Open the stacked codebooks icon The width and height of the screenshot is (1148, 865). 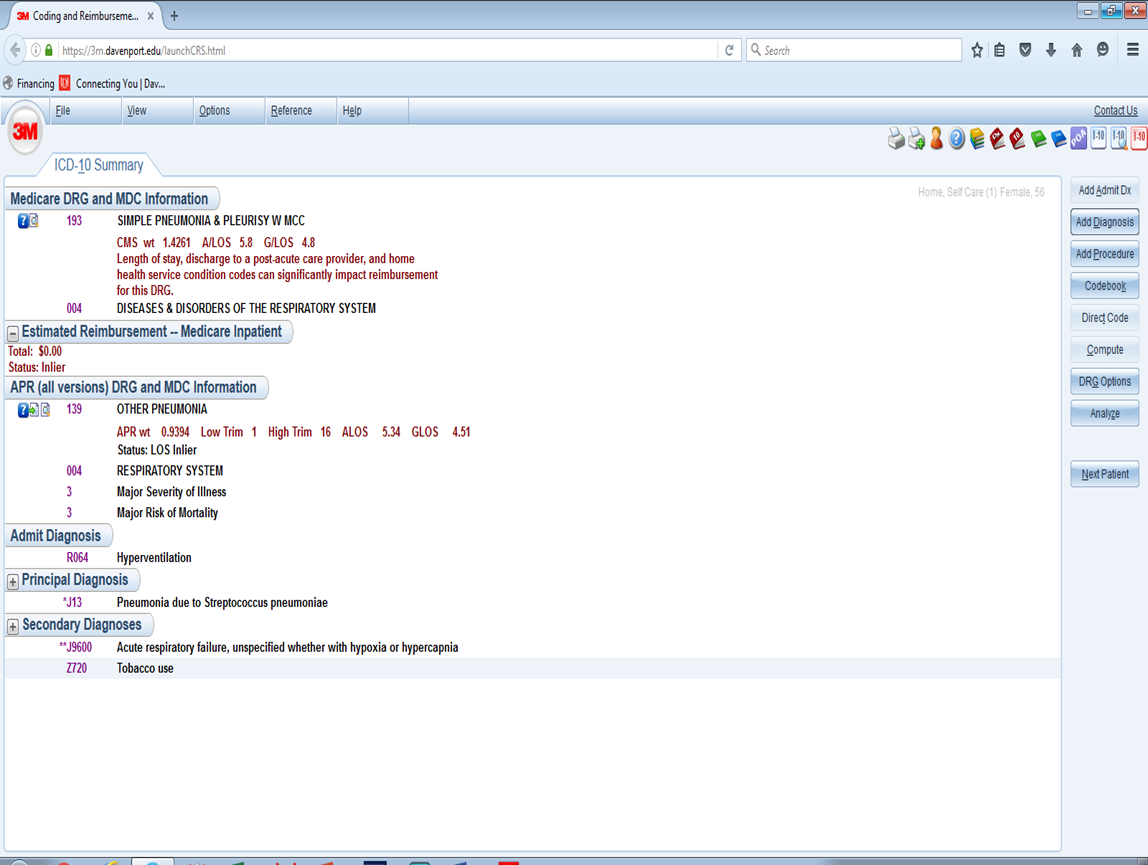pos(977,139)
